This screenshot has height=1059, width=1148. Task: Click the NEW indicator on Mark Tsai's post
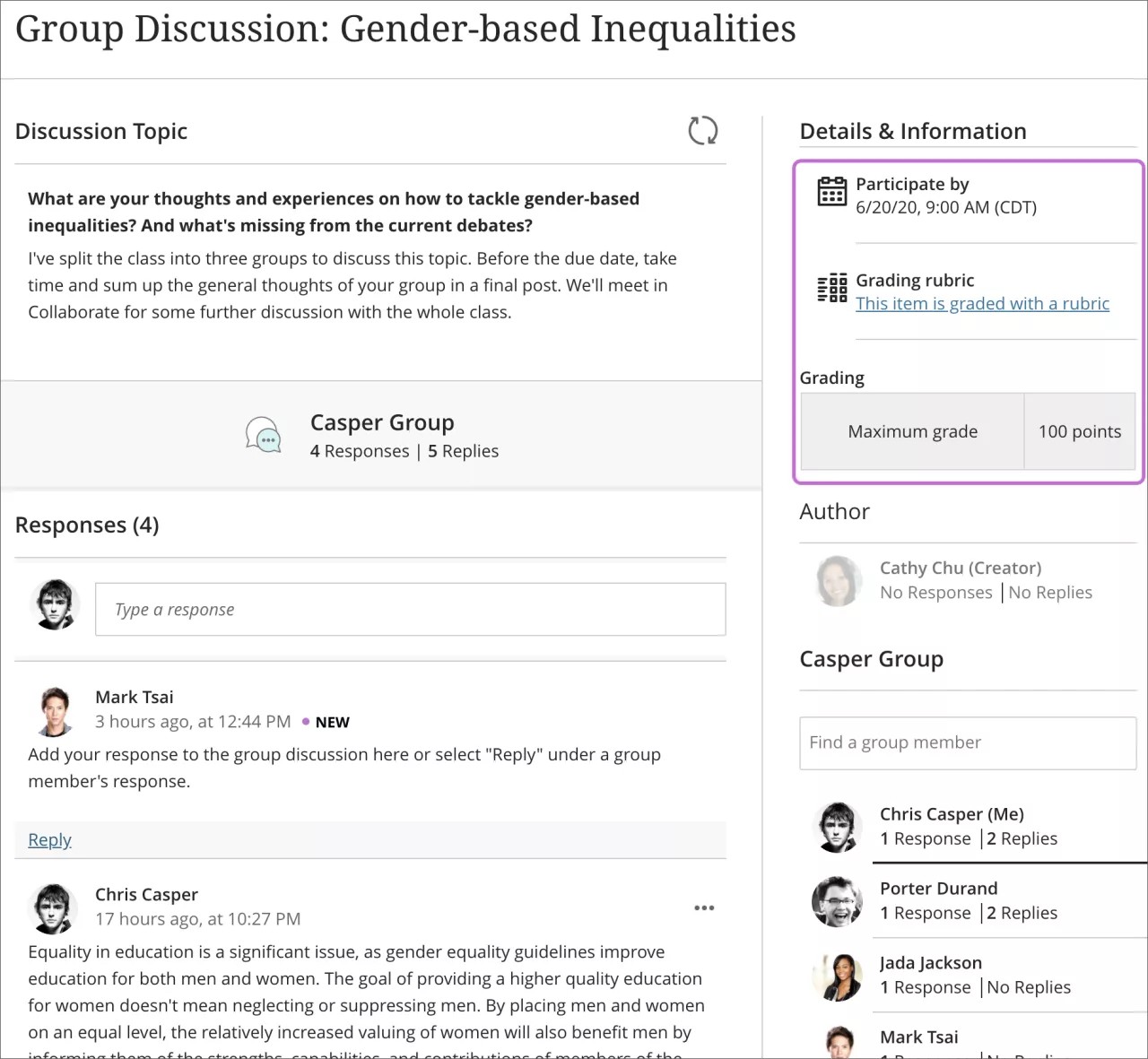click(331, 722)
